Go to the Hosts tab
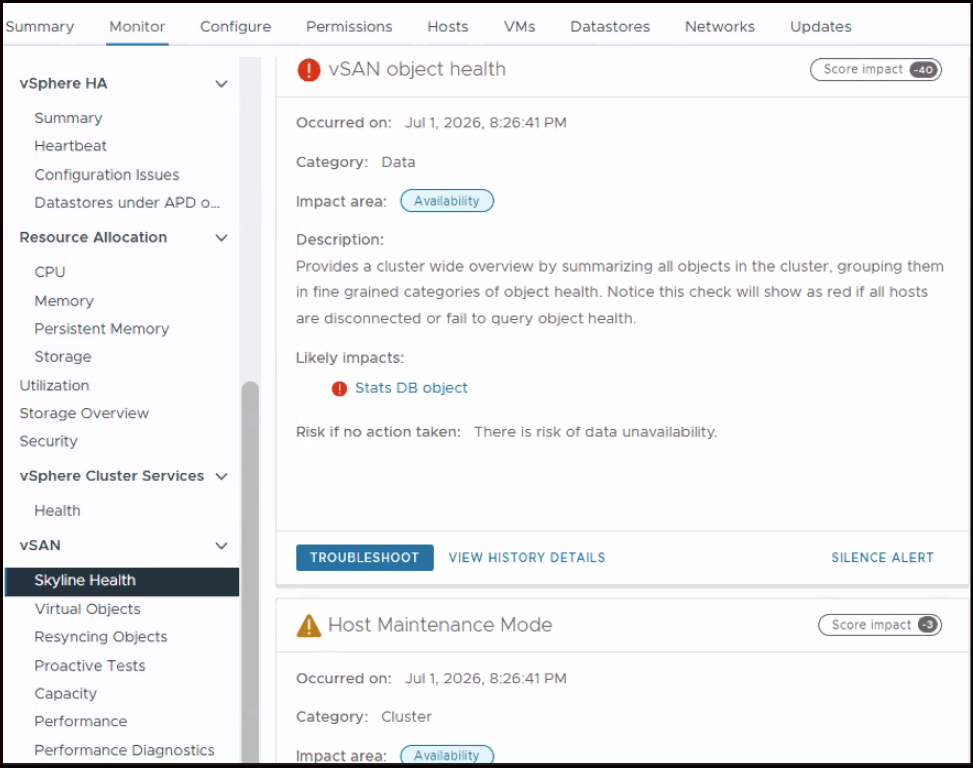The height and width of the screenshot is (768, 973). tap(447, 27)
